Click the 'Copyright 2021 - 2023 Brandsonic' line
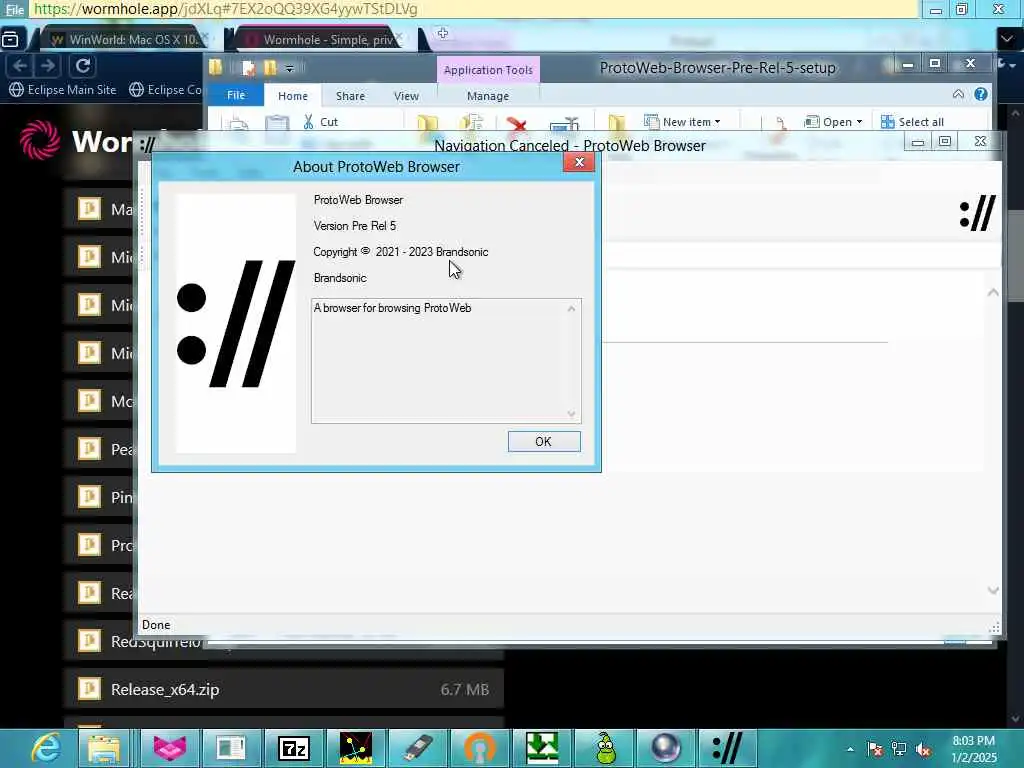Image resolution: width=1024 pixels, height=768 pixels. click(400, 252)
